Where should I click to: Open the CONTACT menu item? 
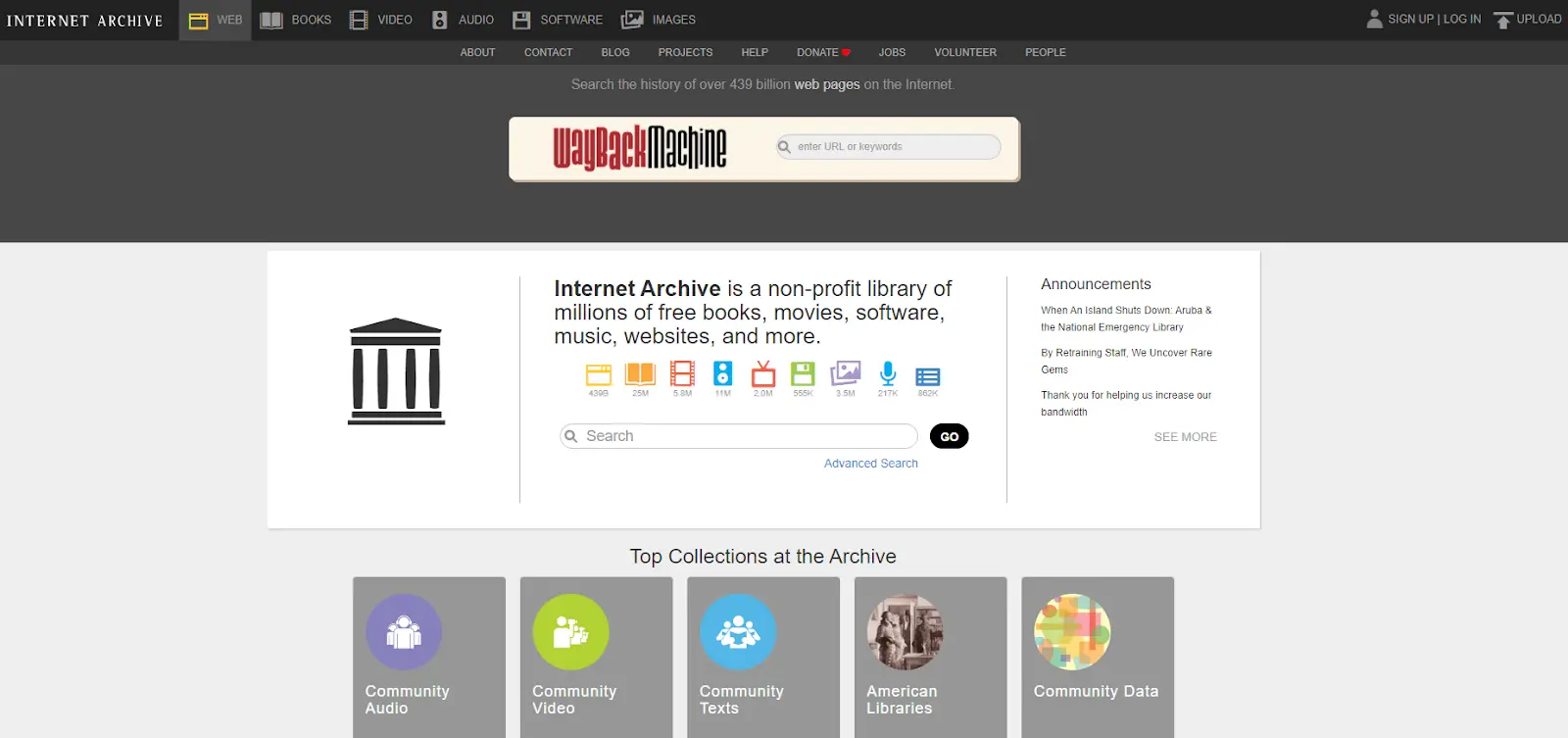point(548,53)
